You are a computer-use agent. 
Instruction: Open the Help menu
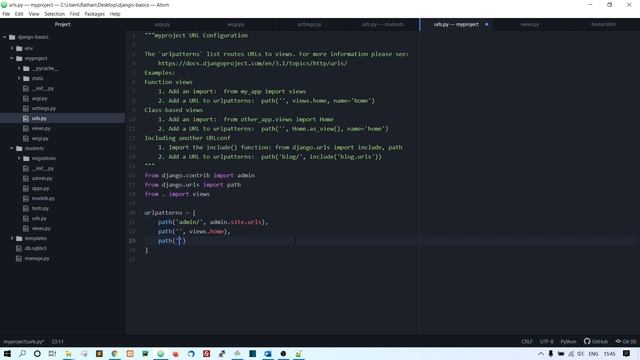pyautogui.click(x=115, y=14)
